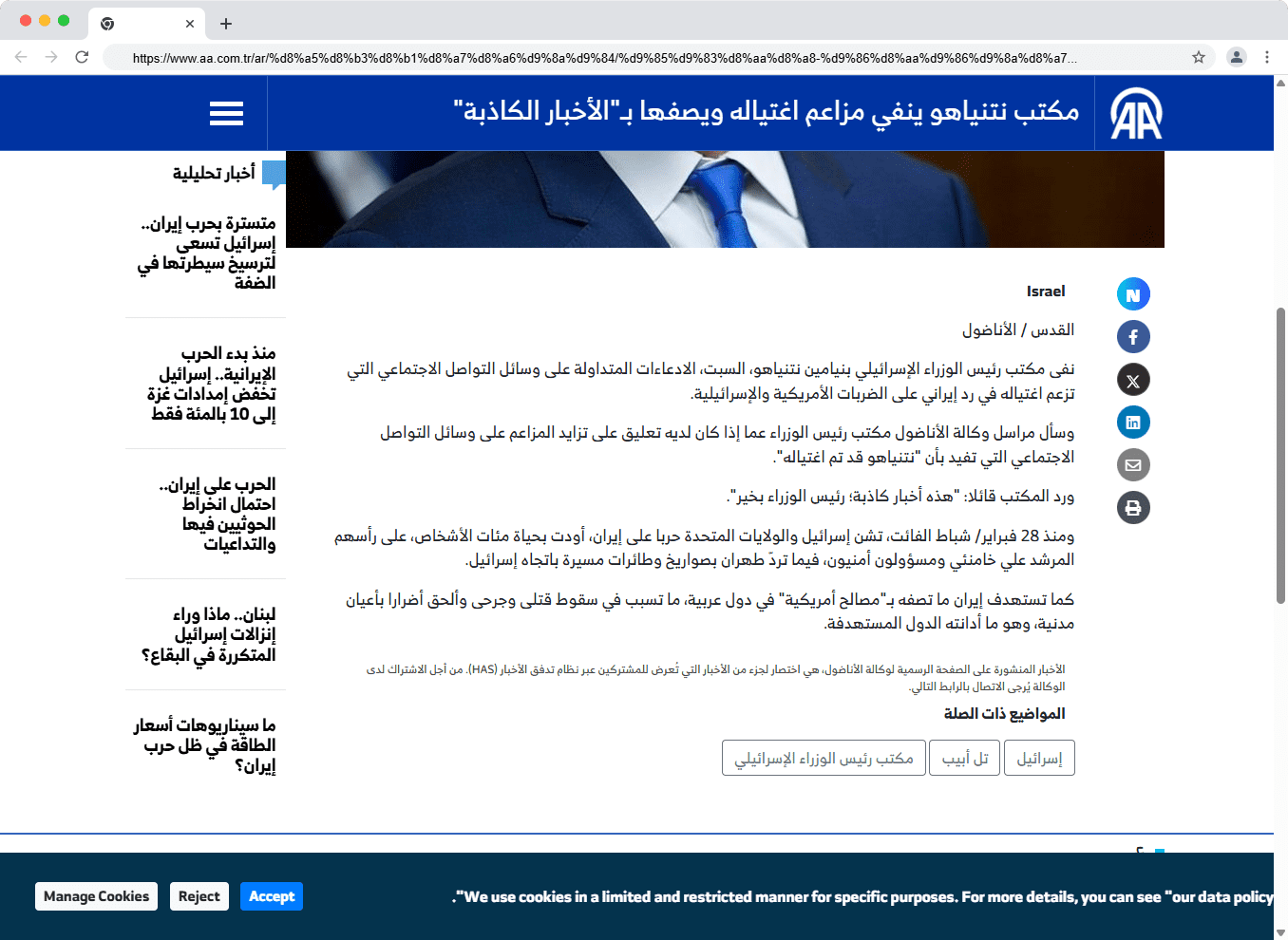Reject the cookies
This screenshot has height=940, width=1288.
click(x=199, y=896)
